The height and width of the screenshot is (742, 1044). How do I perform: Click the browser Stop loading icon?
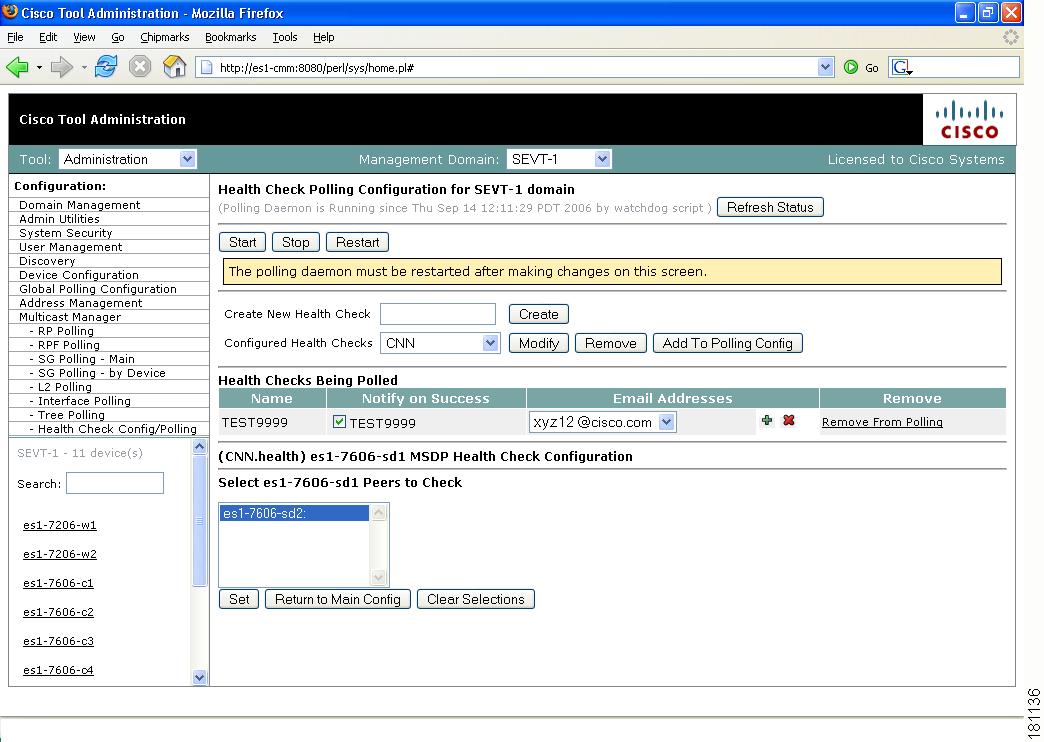click(140, 67)
